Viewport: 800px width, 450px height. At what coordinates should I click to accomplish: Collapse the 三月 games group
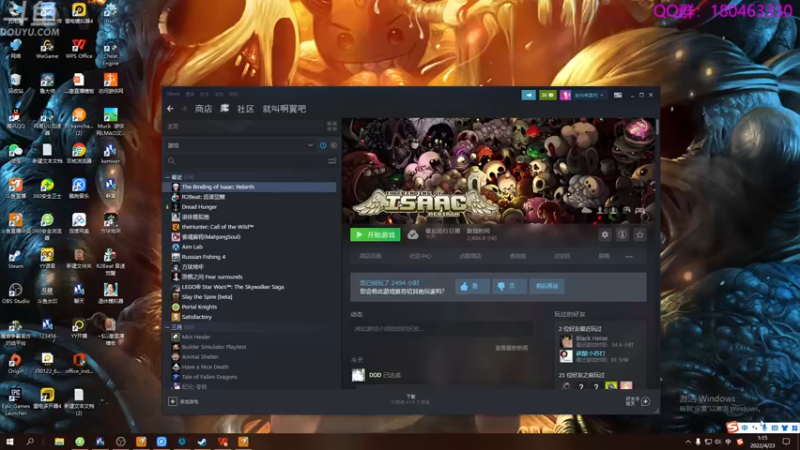(167, 327)
